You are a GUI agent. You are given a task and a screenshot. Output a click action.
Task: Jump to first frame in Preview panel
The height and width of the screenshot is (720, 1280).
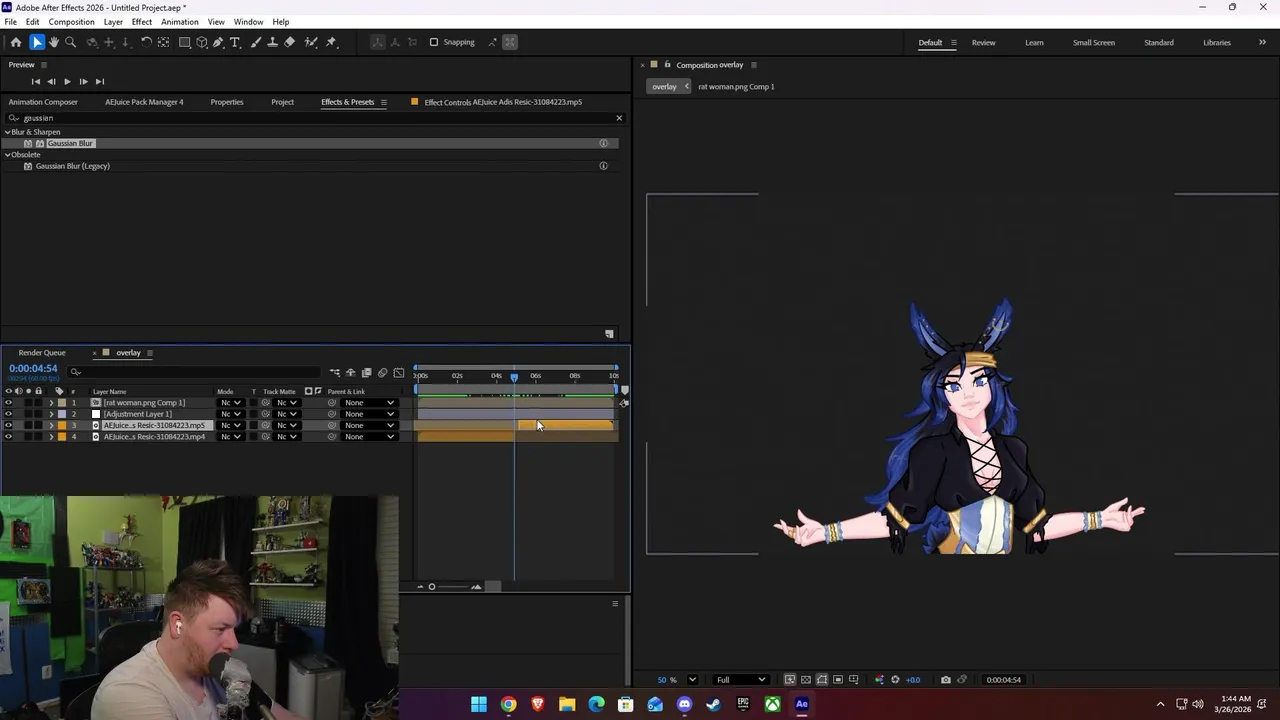pos(36,81)
